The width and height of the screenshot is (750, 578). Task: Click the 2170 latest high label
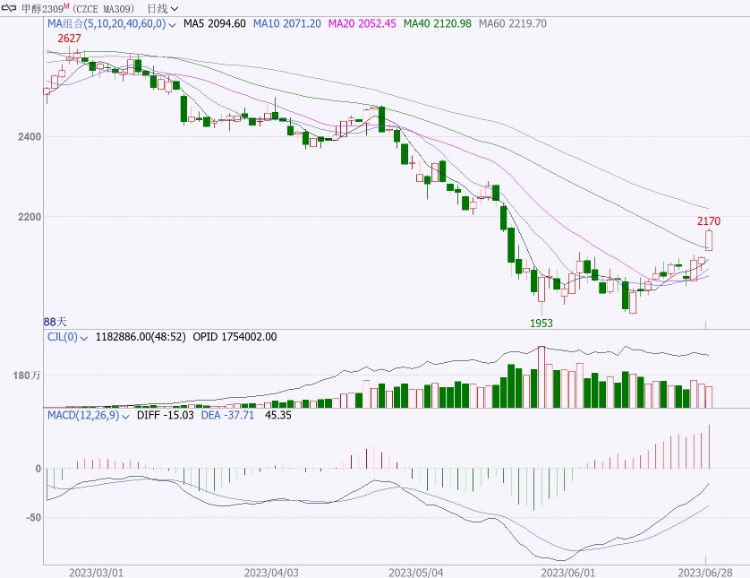(708, 221)
